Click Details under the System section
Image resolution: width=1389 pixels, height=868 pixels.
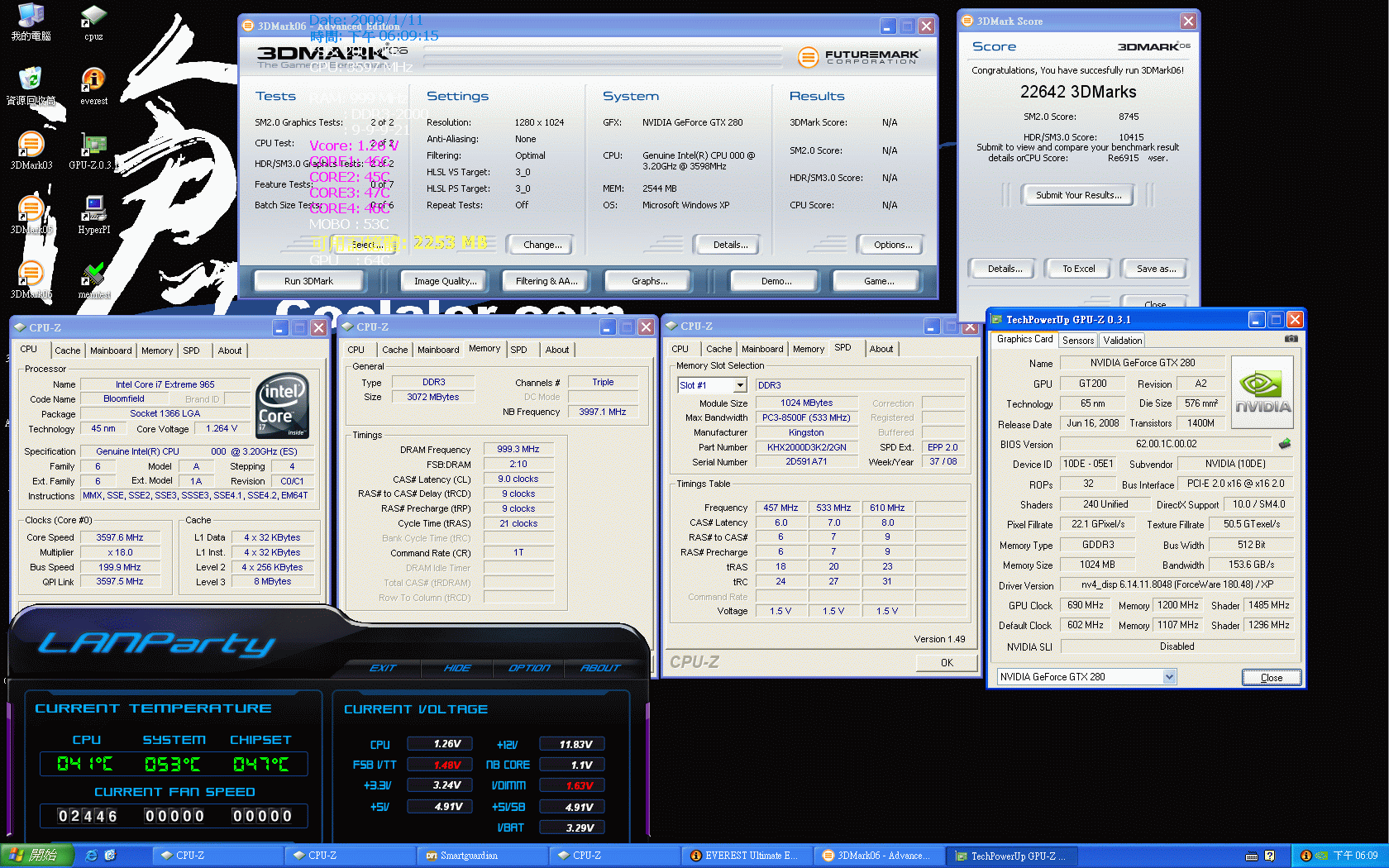click(730, 245)
